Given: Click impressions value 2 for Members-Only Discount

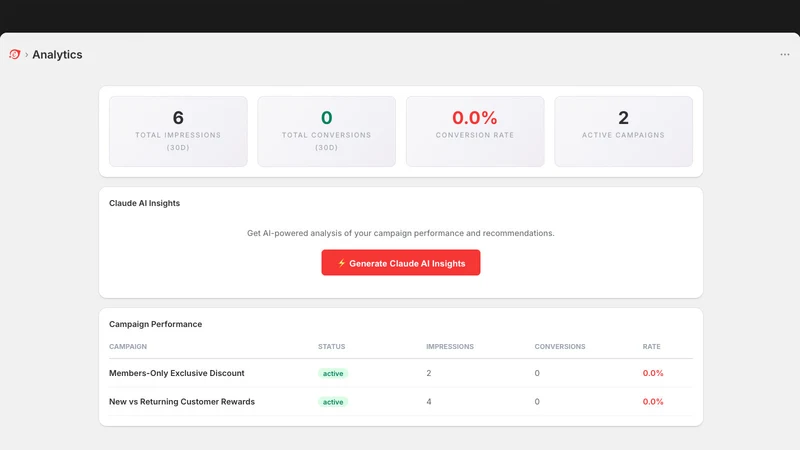Looking at the screenshot, I should point(429,373).
